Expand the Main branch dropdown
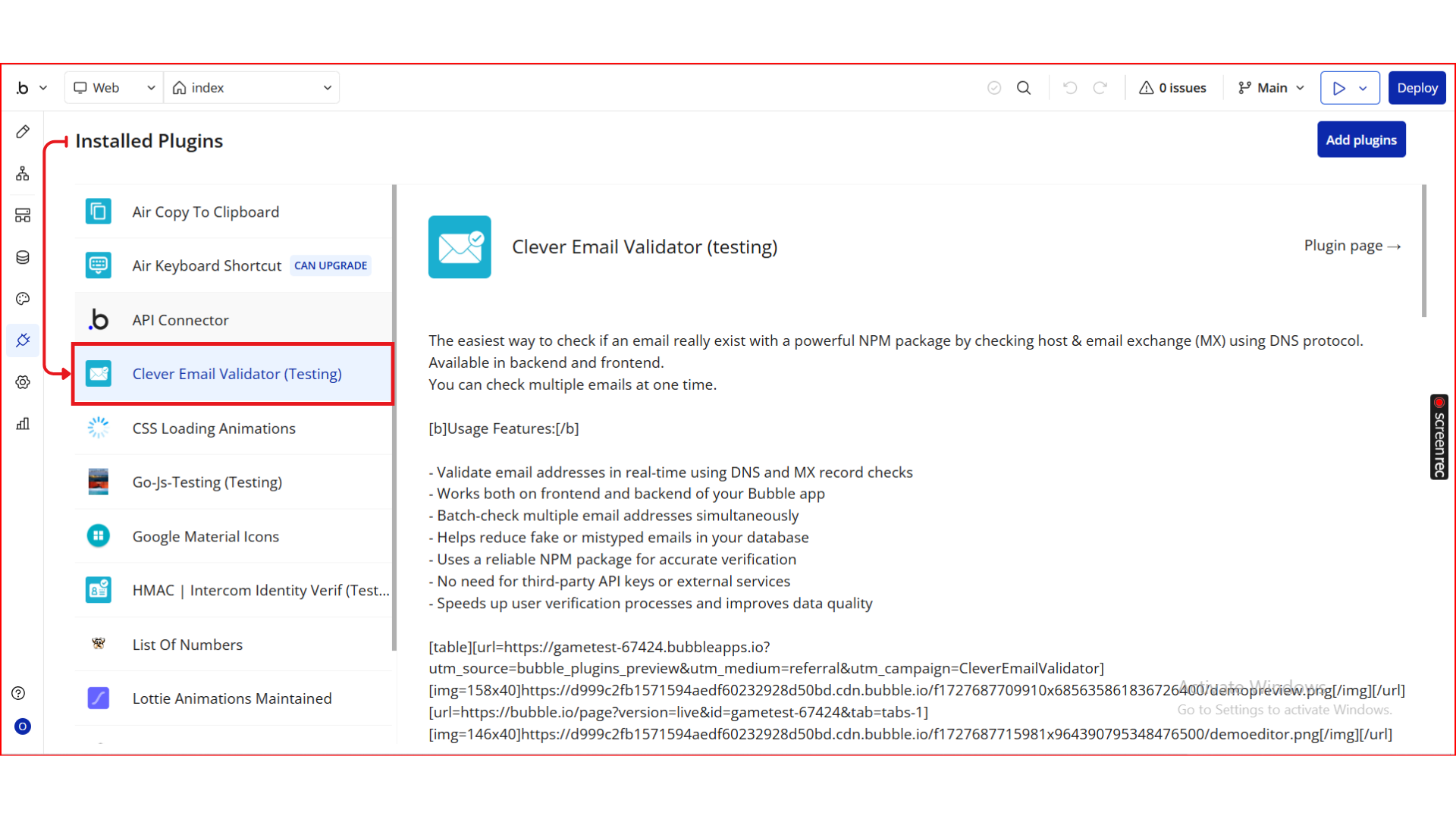This screenshot has width=1456, height=819. coord(1271,88)
